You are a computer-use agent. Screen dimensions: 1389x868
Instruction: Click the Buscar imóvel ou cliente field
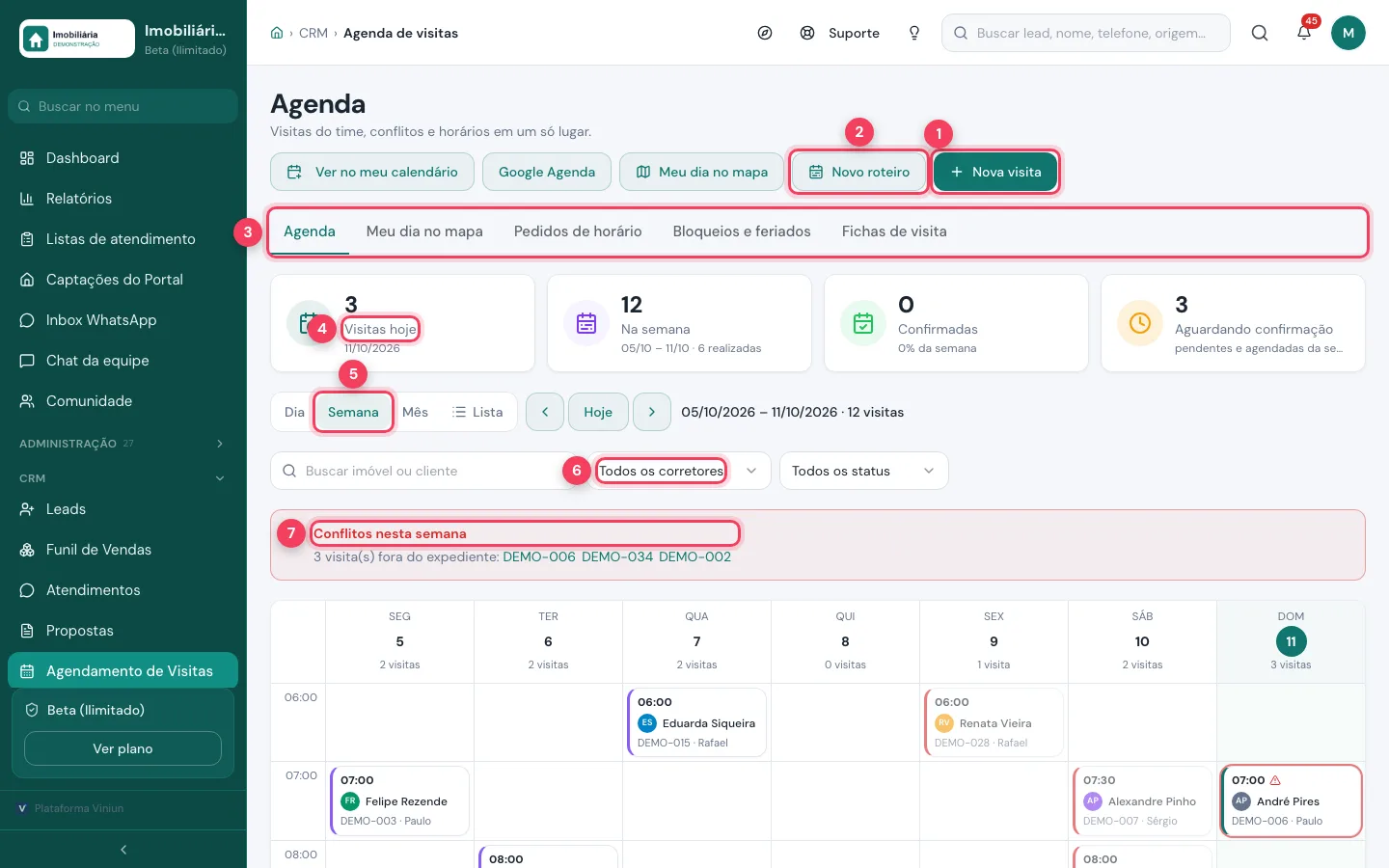424,471
